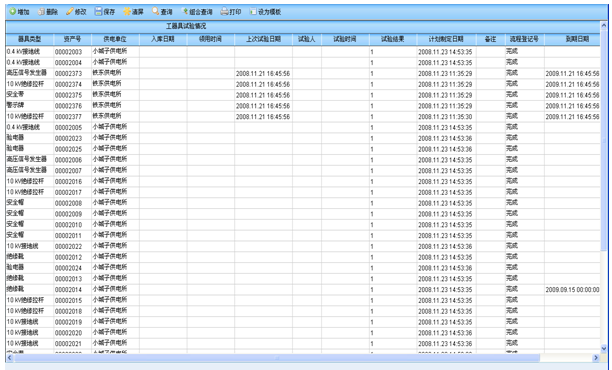Click the vertical scrollbar up arrow
Viewport: 612px width, 370px height.
(604, 25)
